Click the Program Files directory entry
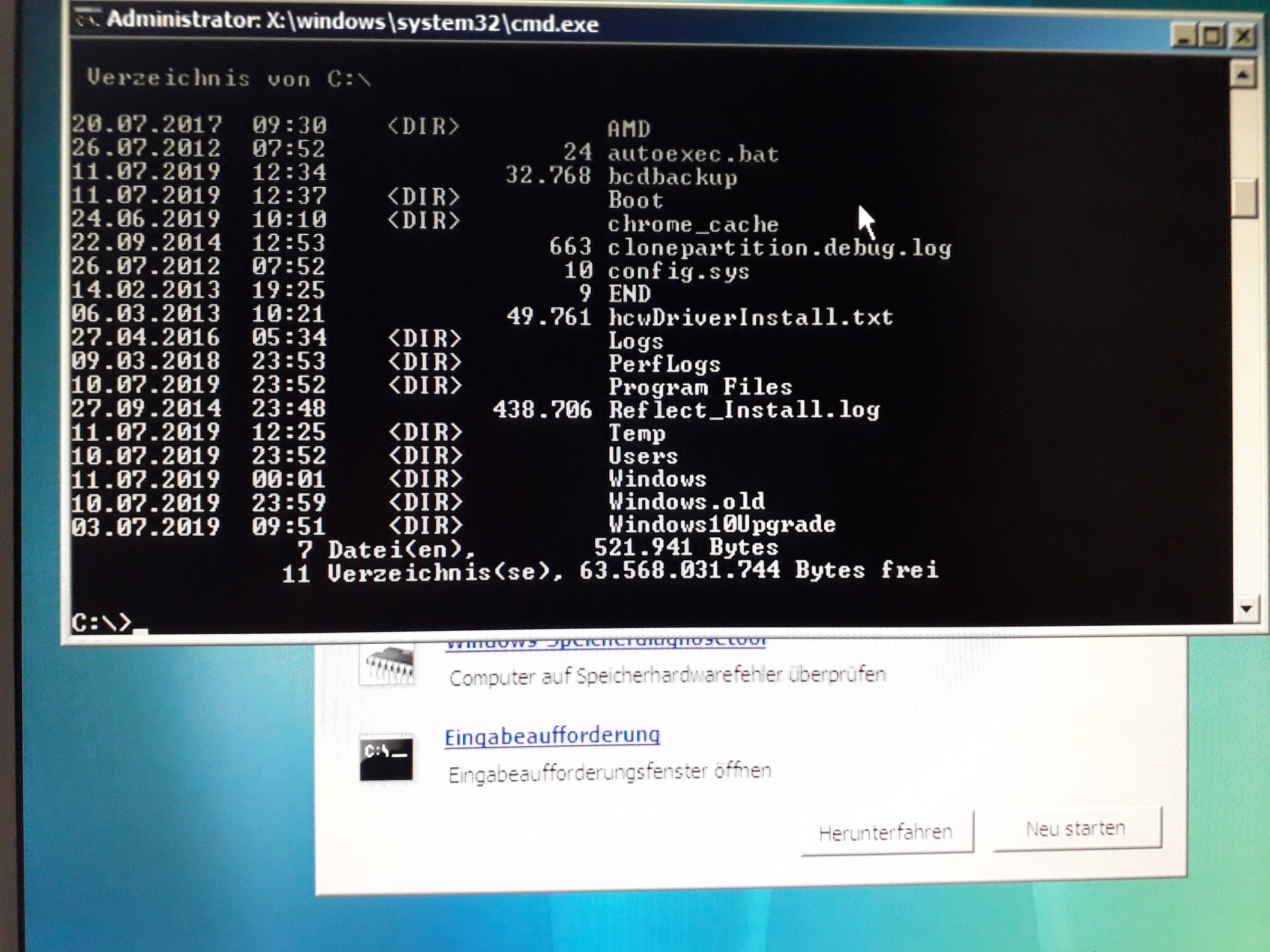This screenshot has height=952, width=1270. click(x=700, y=387)
